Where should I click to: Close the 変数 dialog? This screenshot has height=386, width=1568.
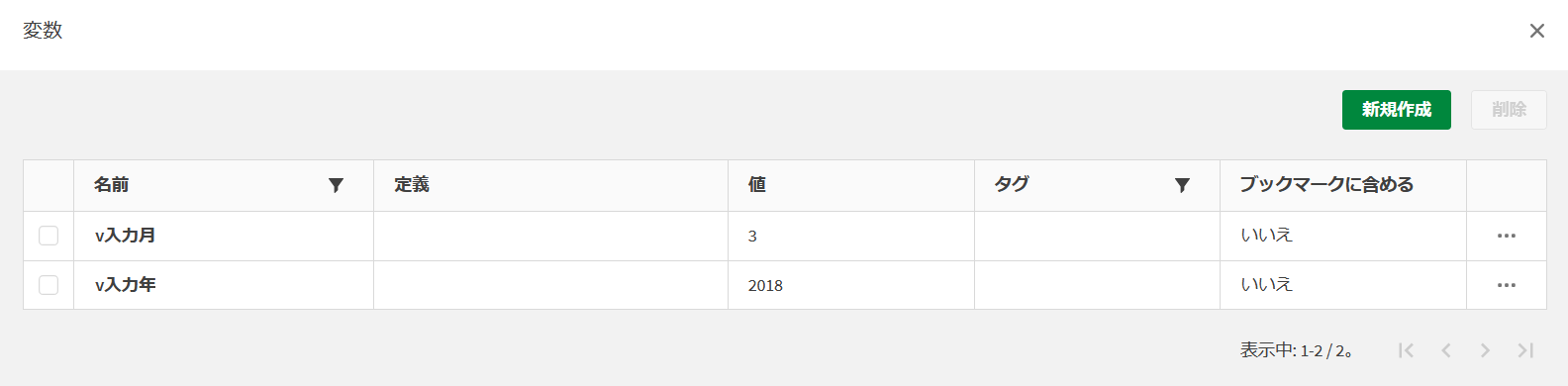coord(1537,31)
